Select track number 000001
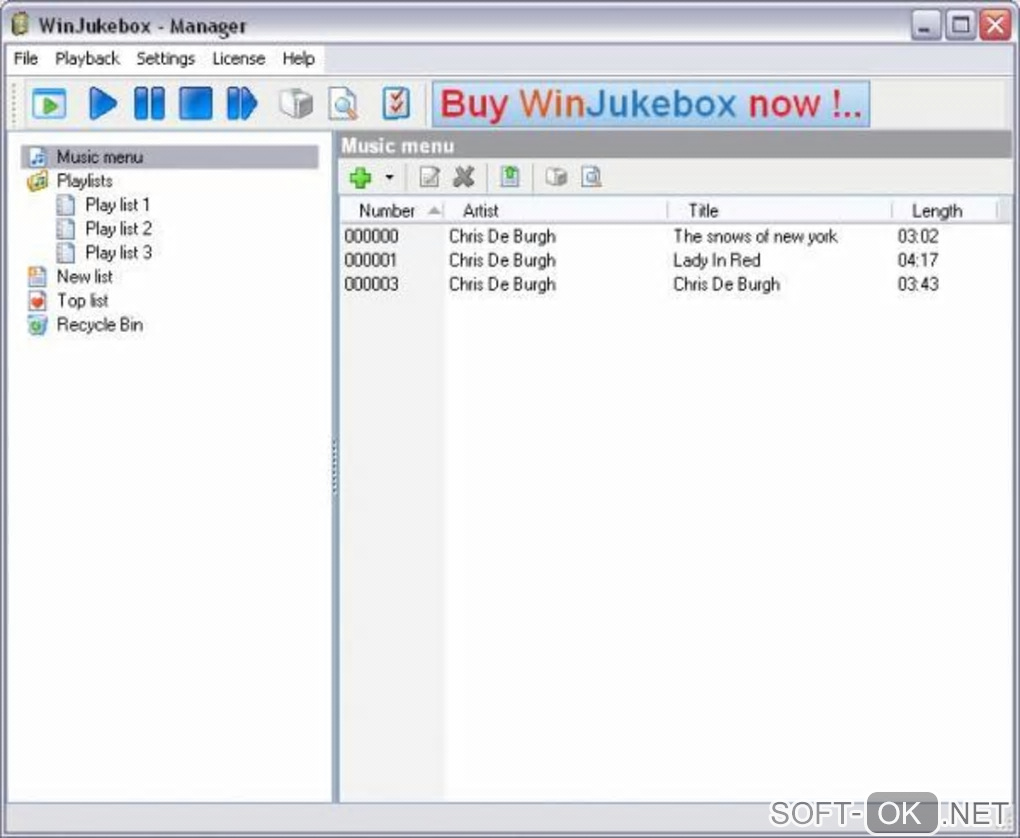Image resolution: width=1020 pixels, height=838 pixels. (x=371, y=260)
